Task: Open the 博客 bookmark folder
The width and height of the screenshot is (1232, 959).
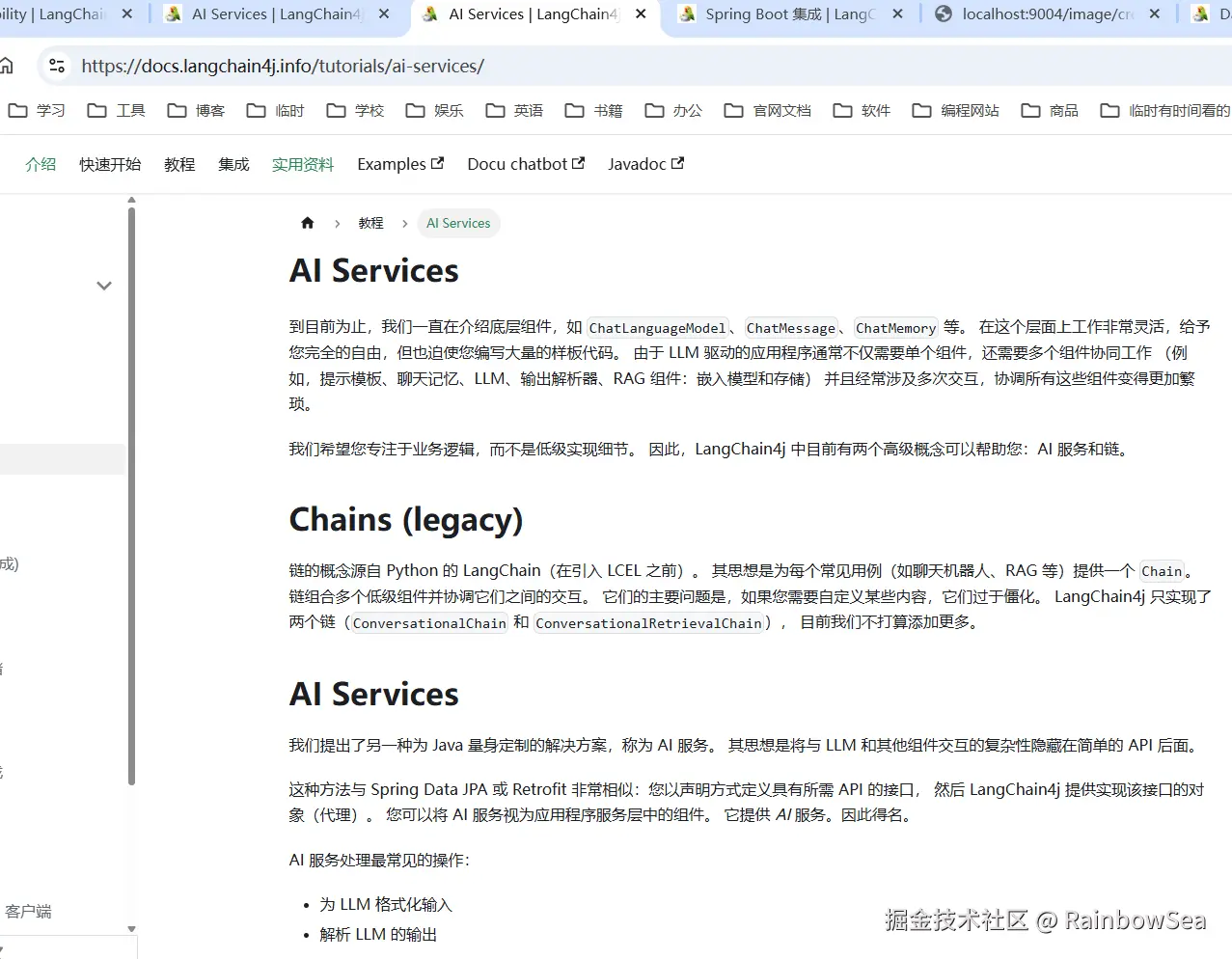Action: 196,111
